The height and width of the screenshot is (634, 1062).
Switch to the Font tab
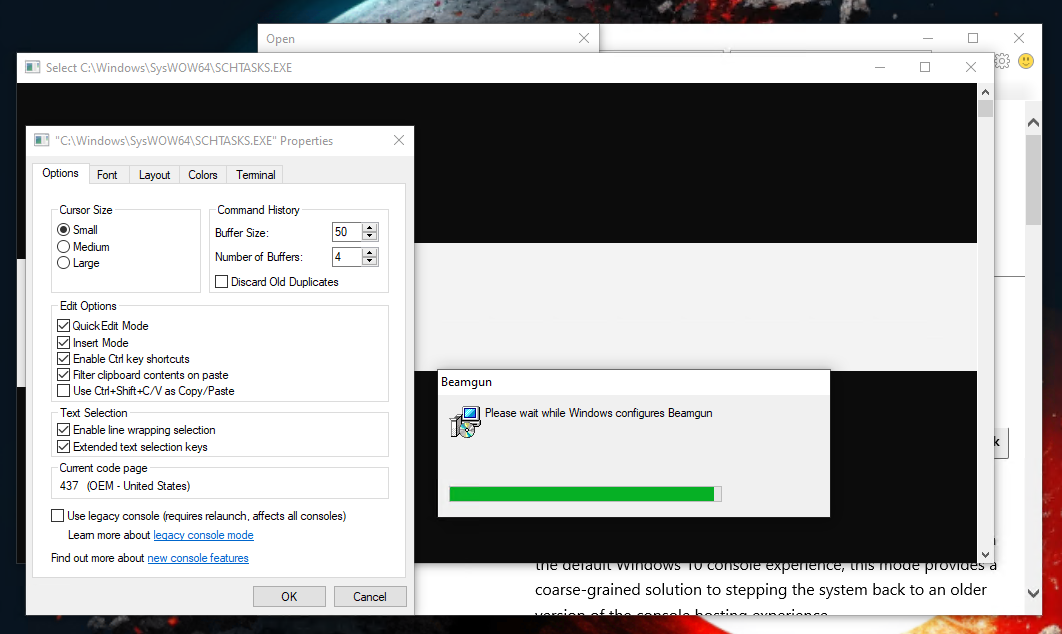click(x=107, y=175)
